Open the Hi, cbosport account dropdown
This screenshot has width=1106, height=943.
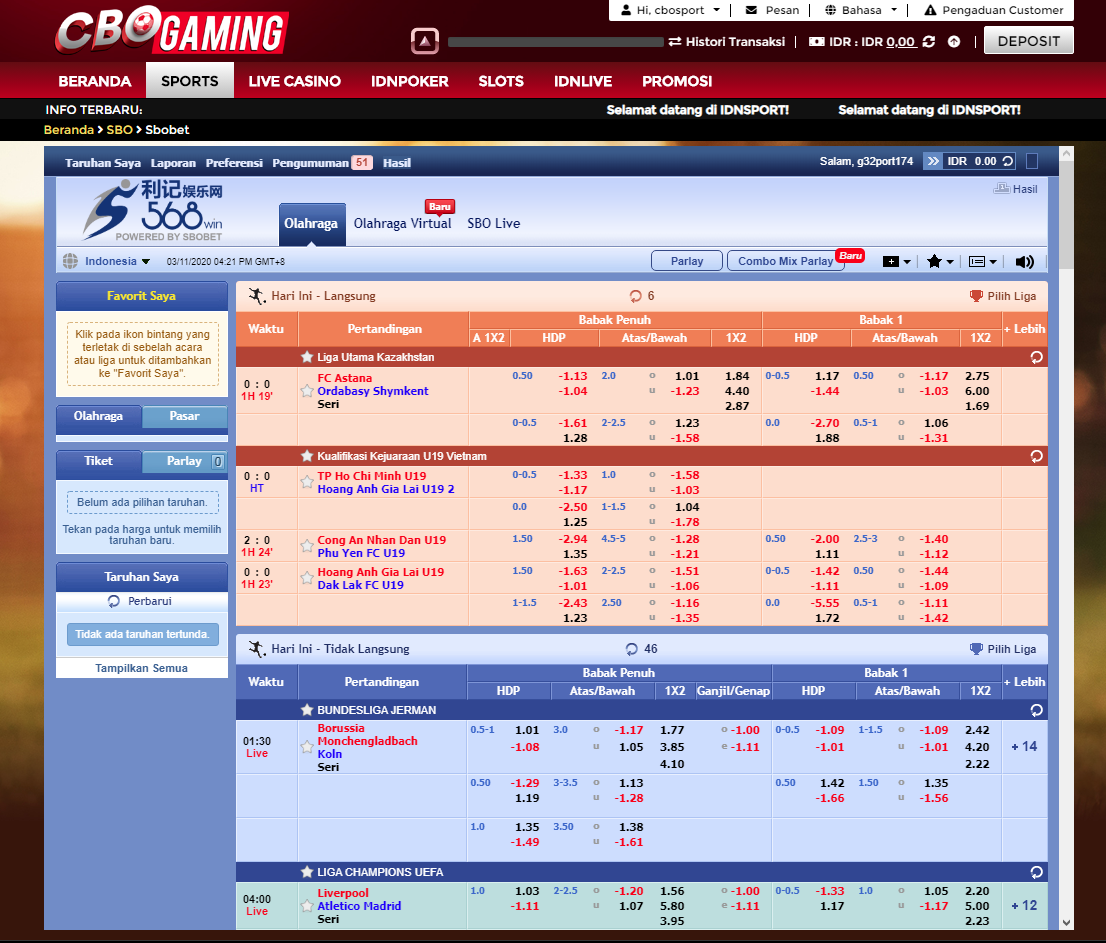point(671,10)
